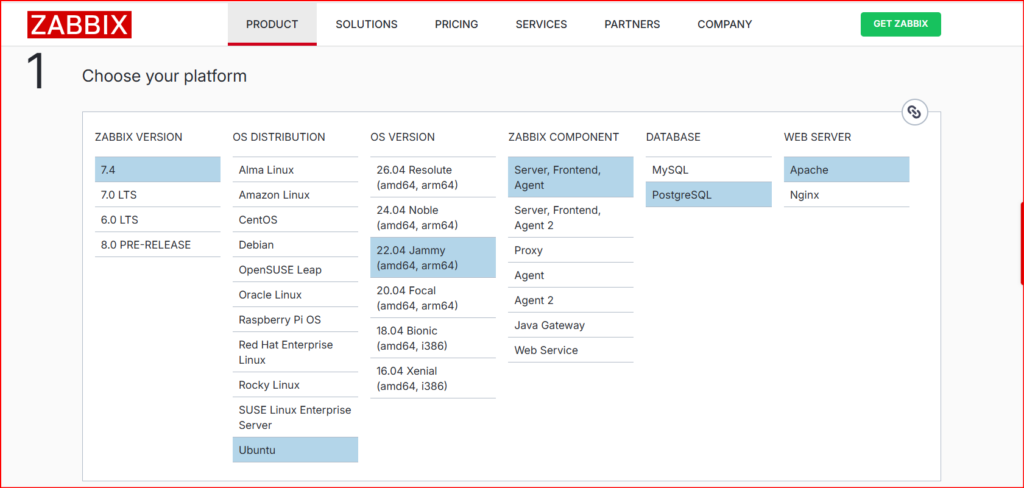Open the SERVICES menu

(x=541, y=24)
